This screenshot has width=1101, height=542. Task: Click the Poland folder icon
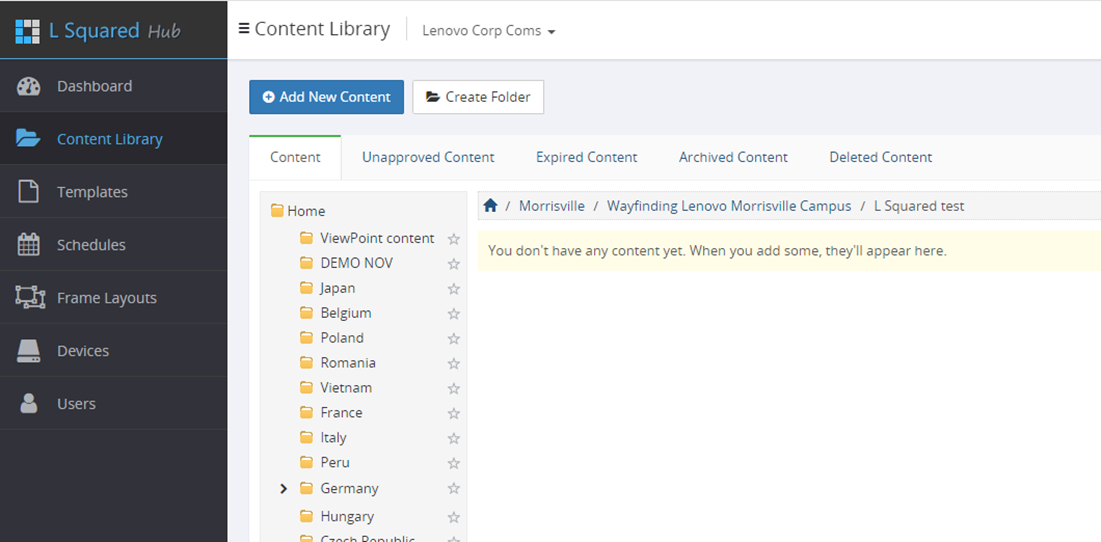coord(306,338)
